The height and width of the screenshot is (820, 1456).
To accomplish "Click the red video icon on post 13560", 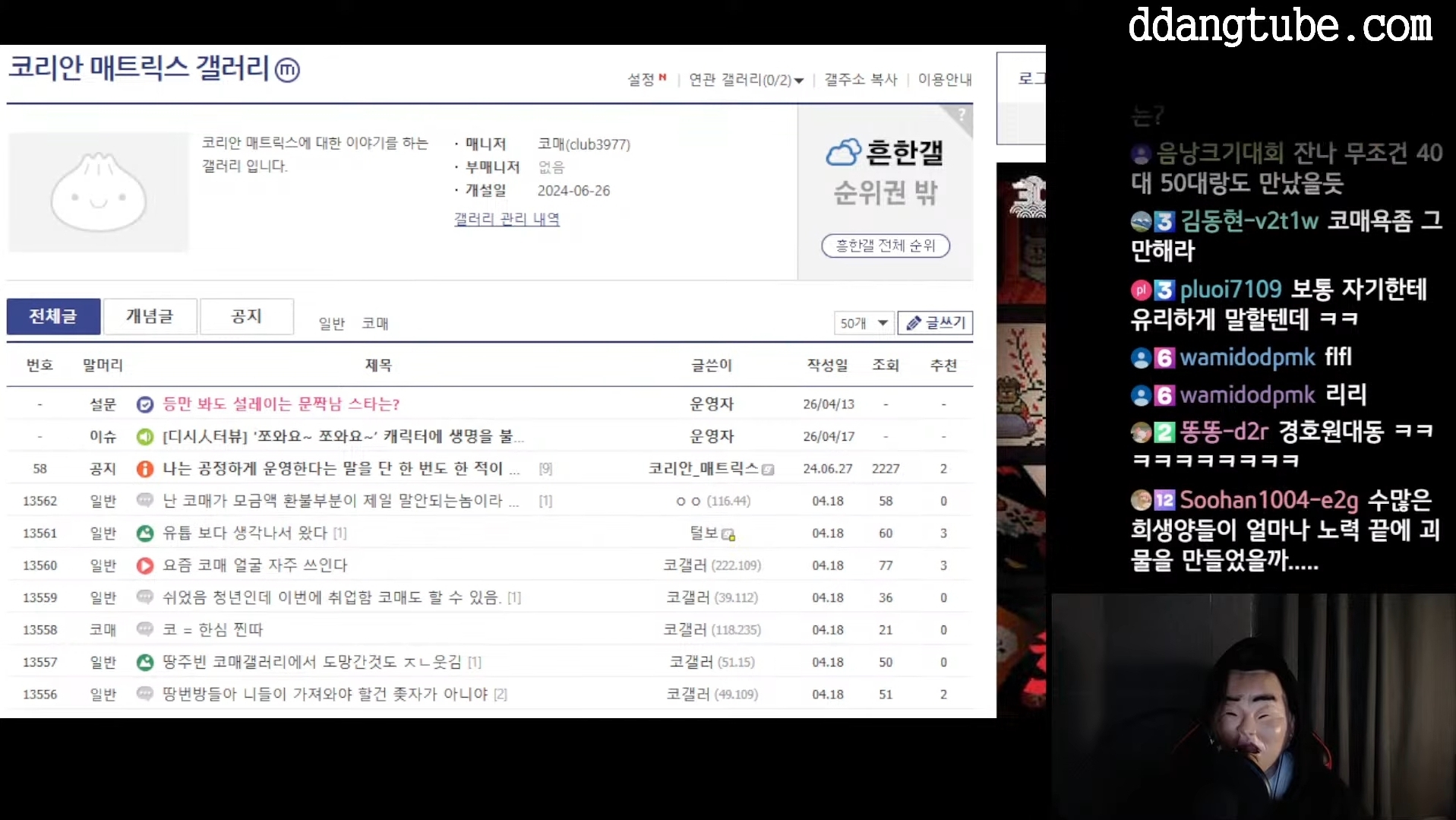I will coord(144,565).
